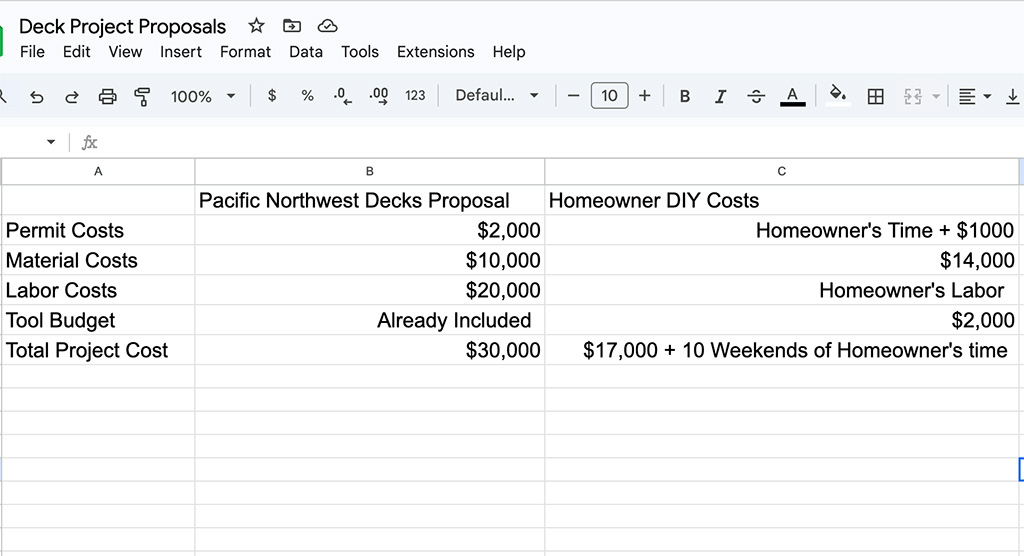
Task: Select the $14,000 cell
Action: [x=782, y=260]
